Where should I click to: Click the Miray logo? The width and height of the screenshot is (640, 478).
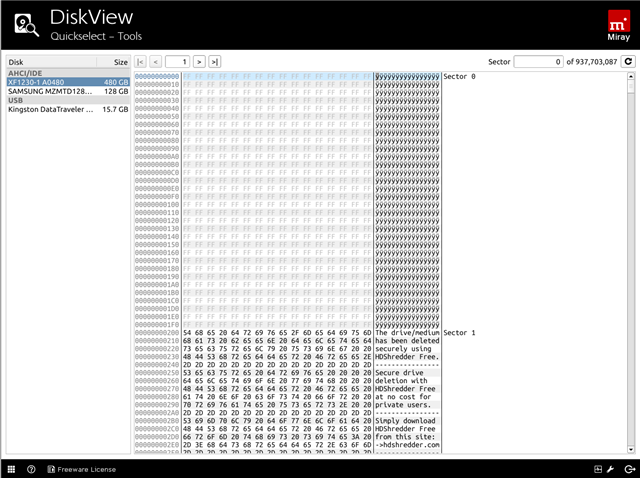point(618,26)
